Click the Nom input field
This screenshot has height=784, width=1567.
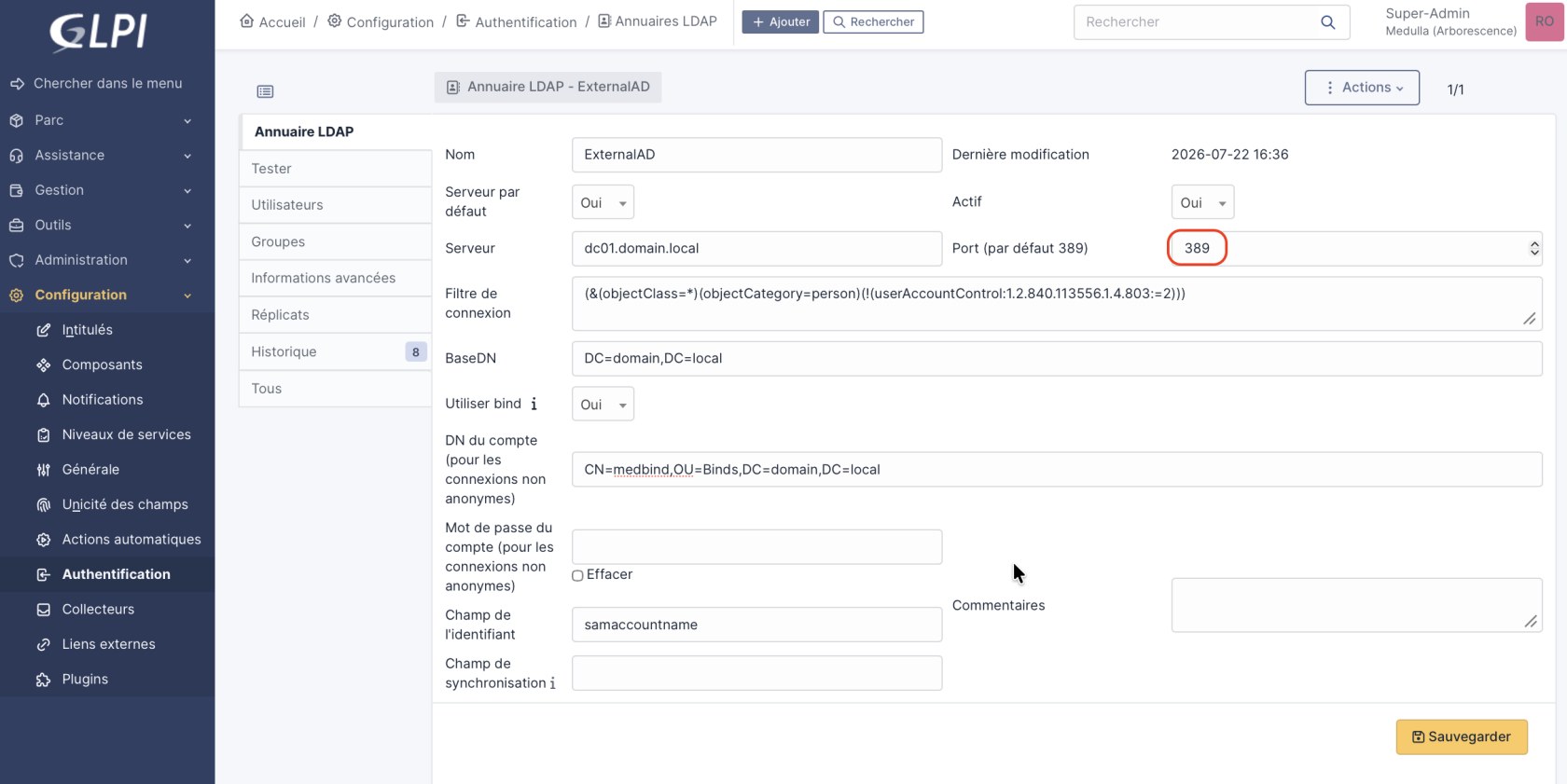click(x=756, y=155)
